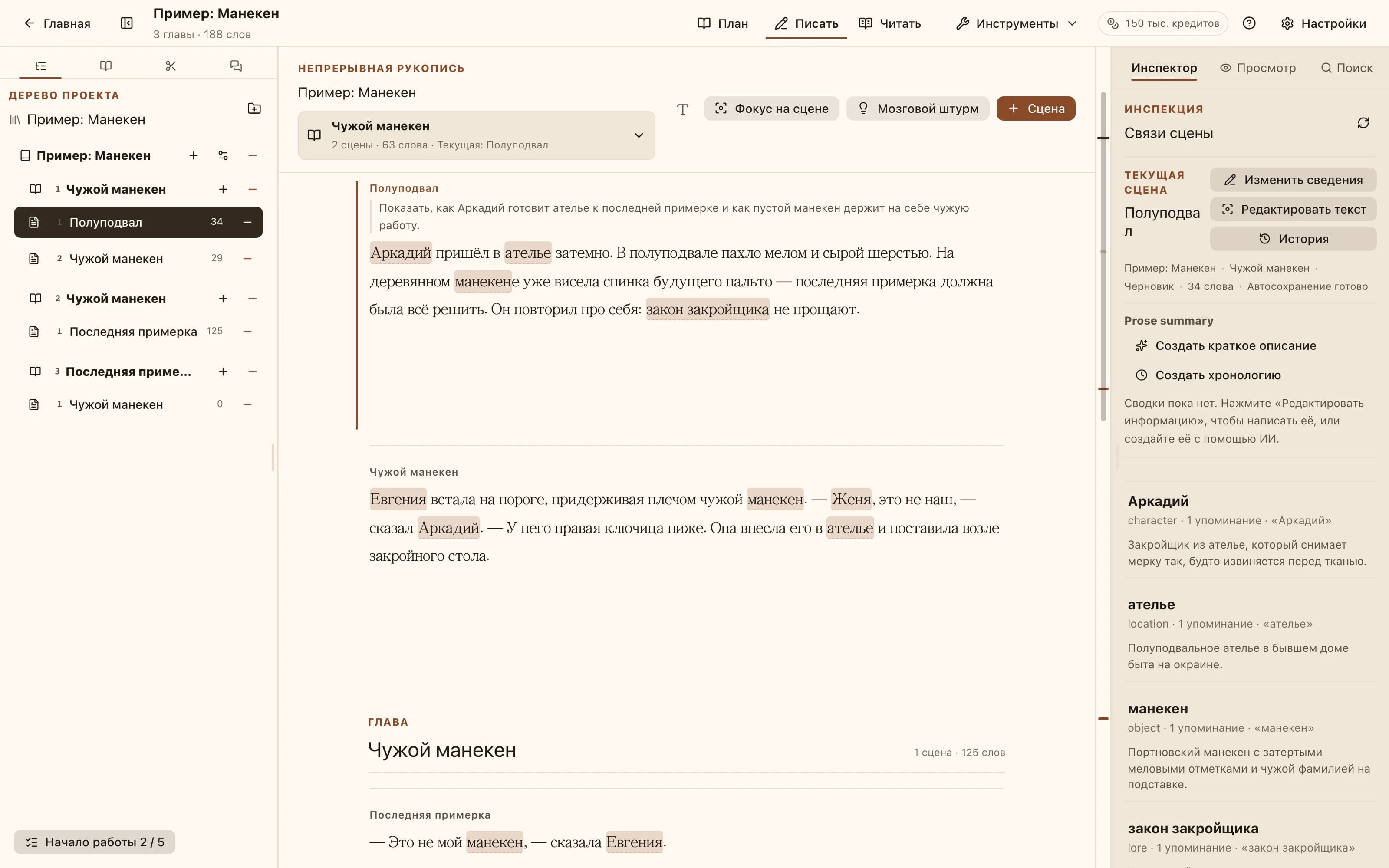Image resolution: width=1389 pixels, height=868 pixels.
Task: Open scene История
Action: click(1293, 239)
